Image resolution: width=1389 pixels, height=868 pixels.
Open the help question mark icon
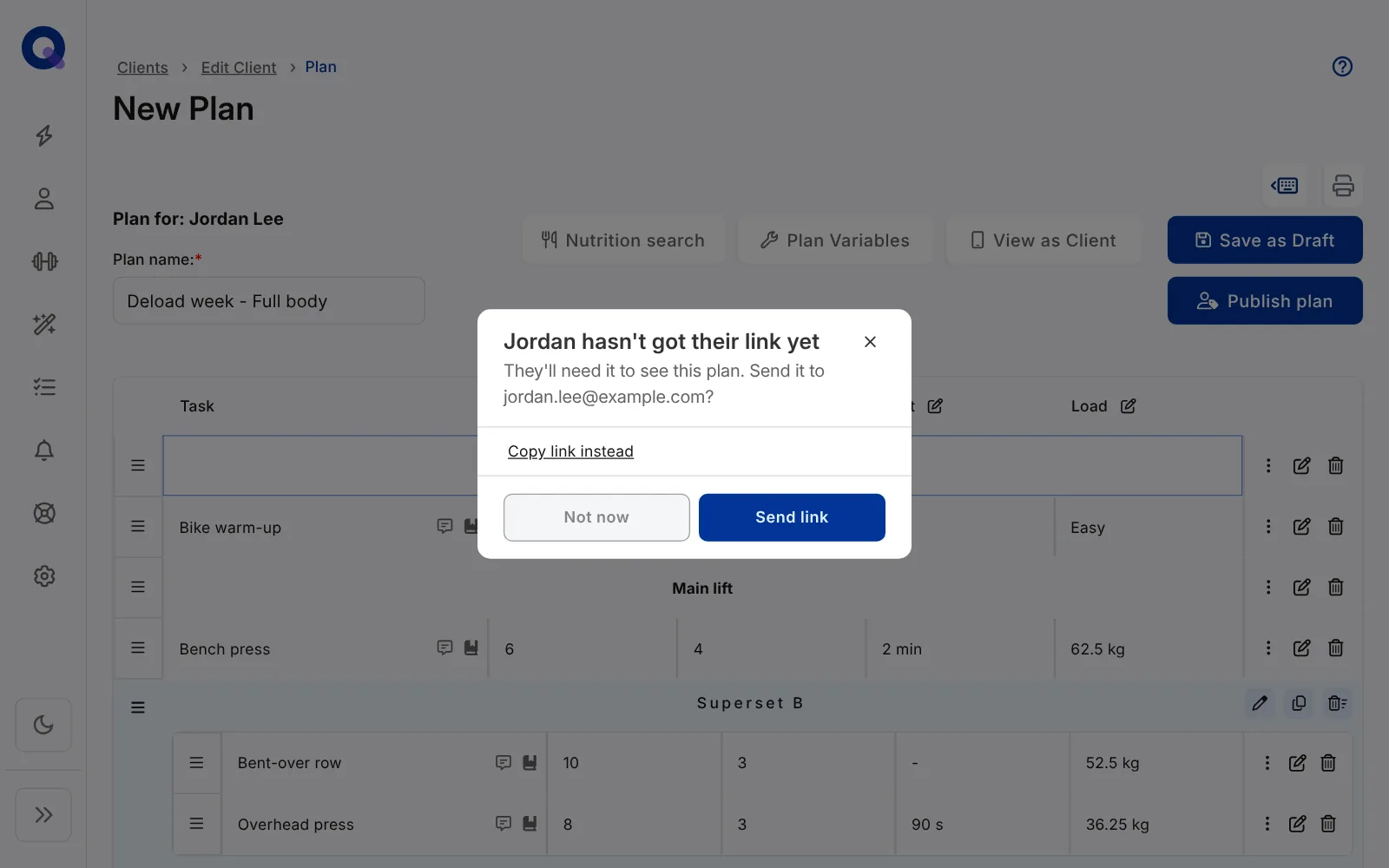pos(1342,67)
